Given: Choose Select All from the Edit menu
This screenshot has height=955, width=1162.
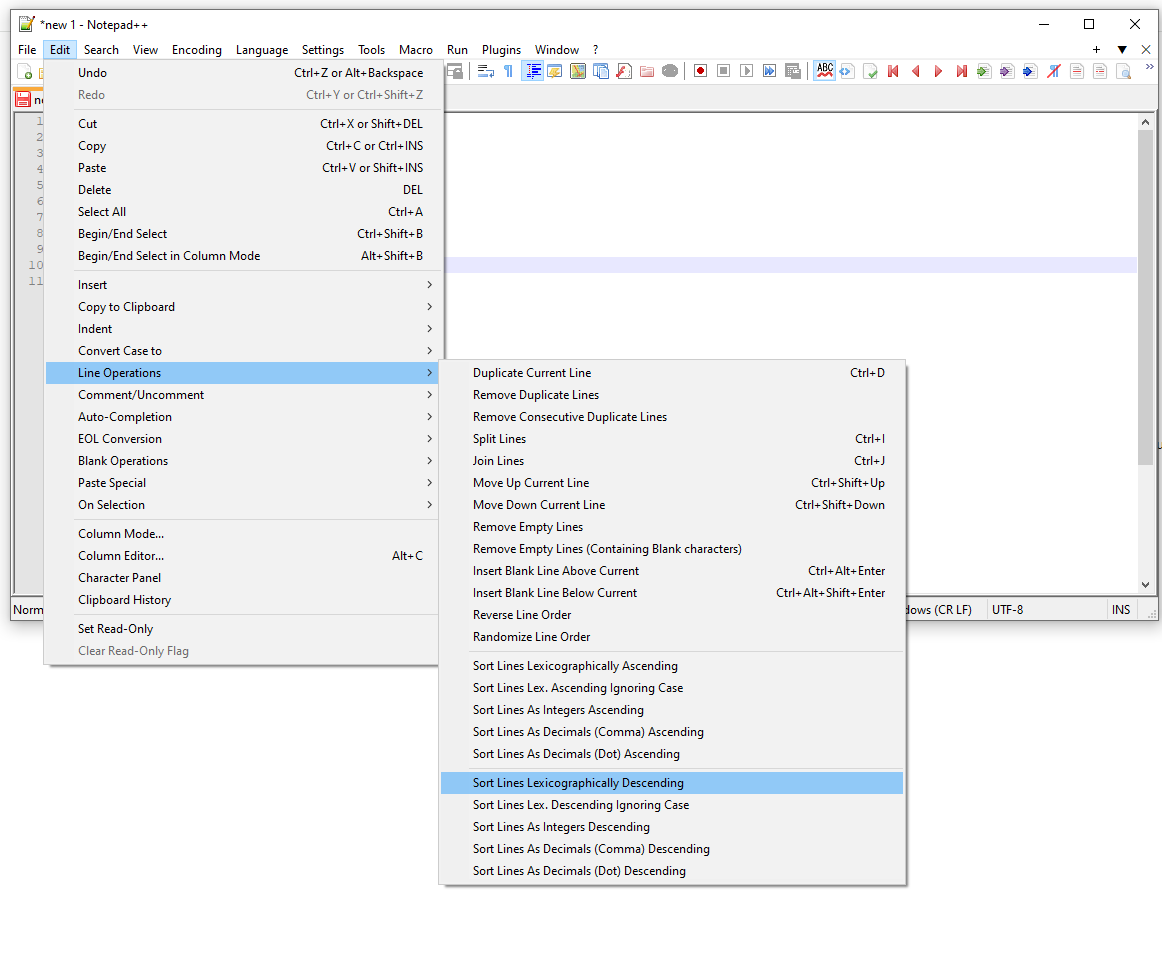Looking at the screenshot, I should point(242,212).
